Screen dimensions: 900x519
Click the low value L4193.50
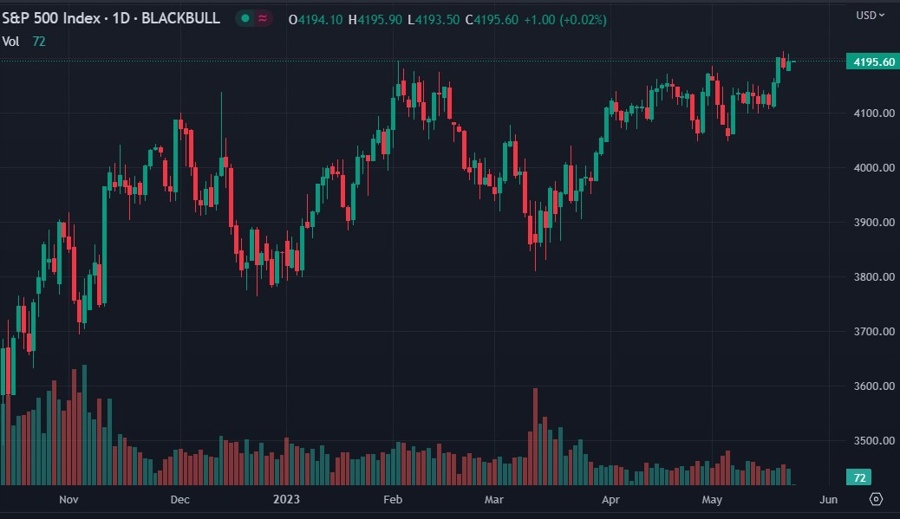(433, 20)
